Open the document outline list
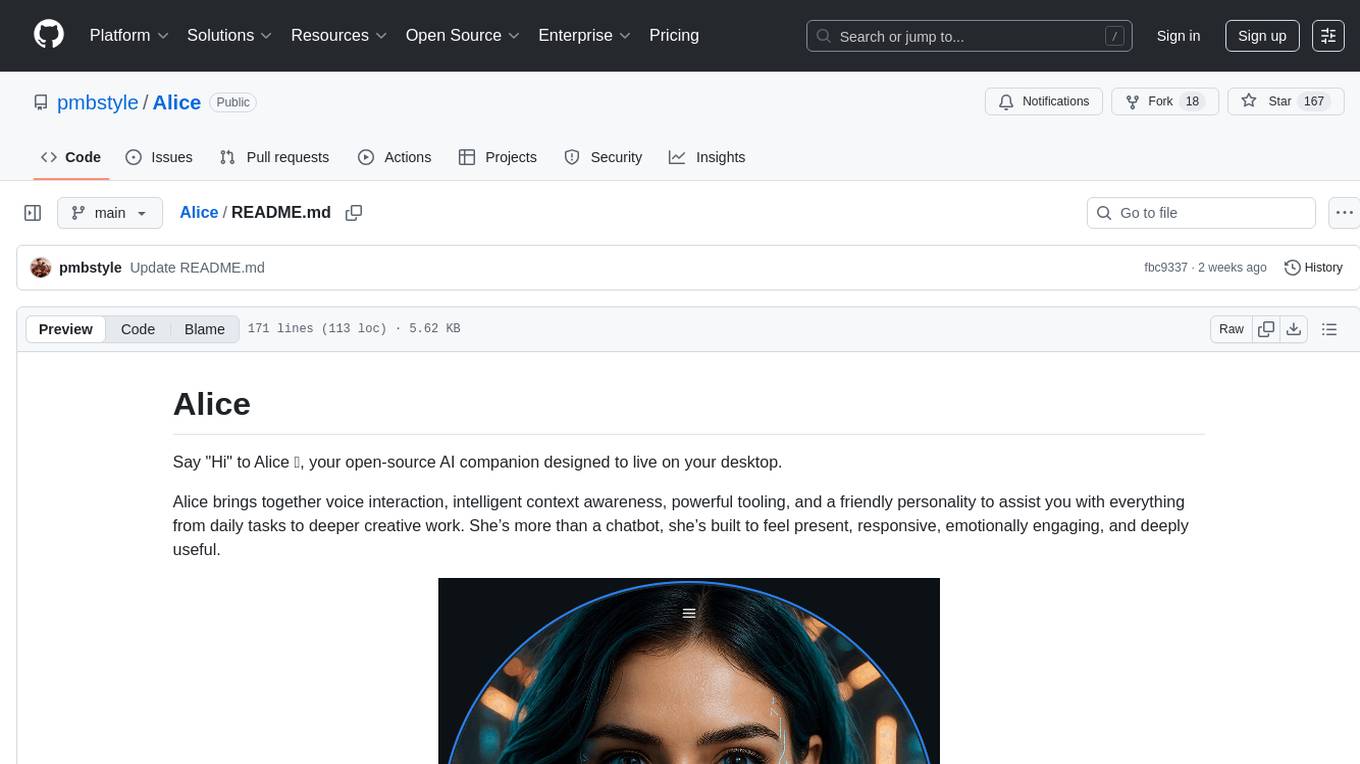Image resolution: width=1360 pixels, height=764 pixels. click(1329, 329)
